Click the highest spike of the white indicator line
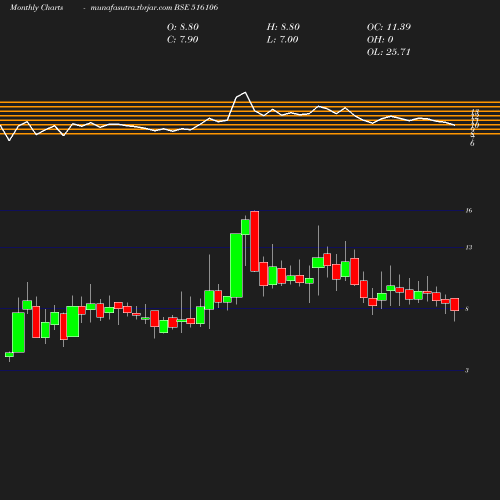 [245, 93]
